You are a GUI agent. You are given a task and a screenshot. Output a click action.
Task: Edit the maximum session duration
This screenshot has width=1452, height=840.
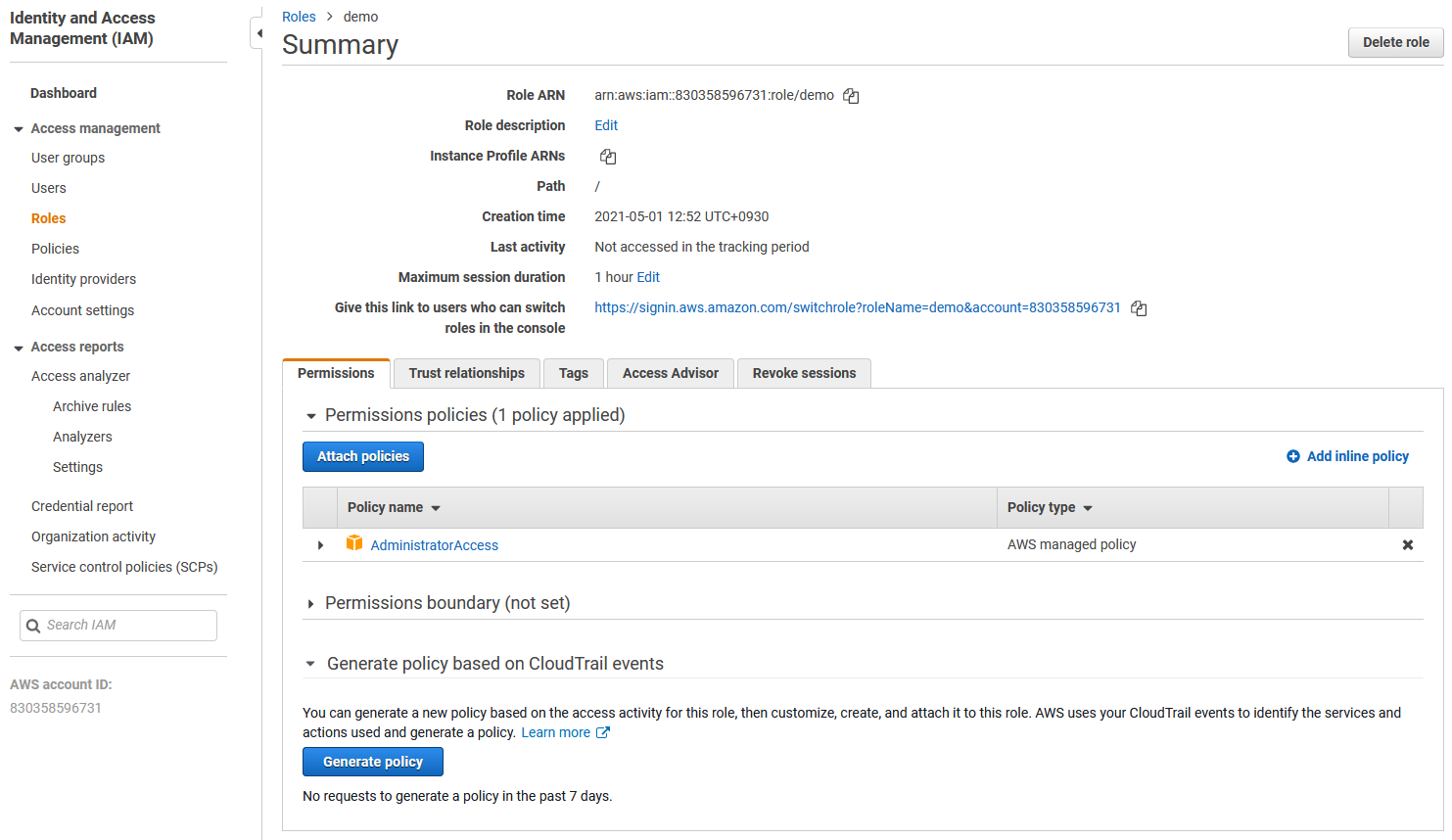click(x=648, y=277)
